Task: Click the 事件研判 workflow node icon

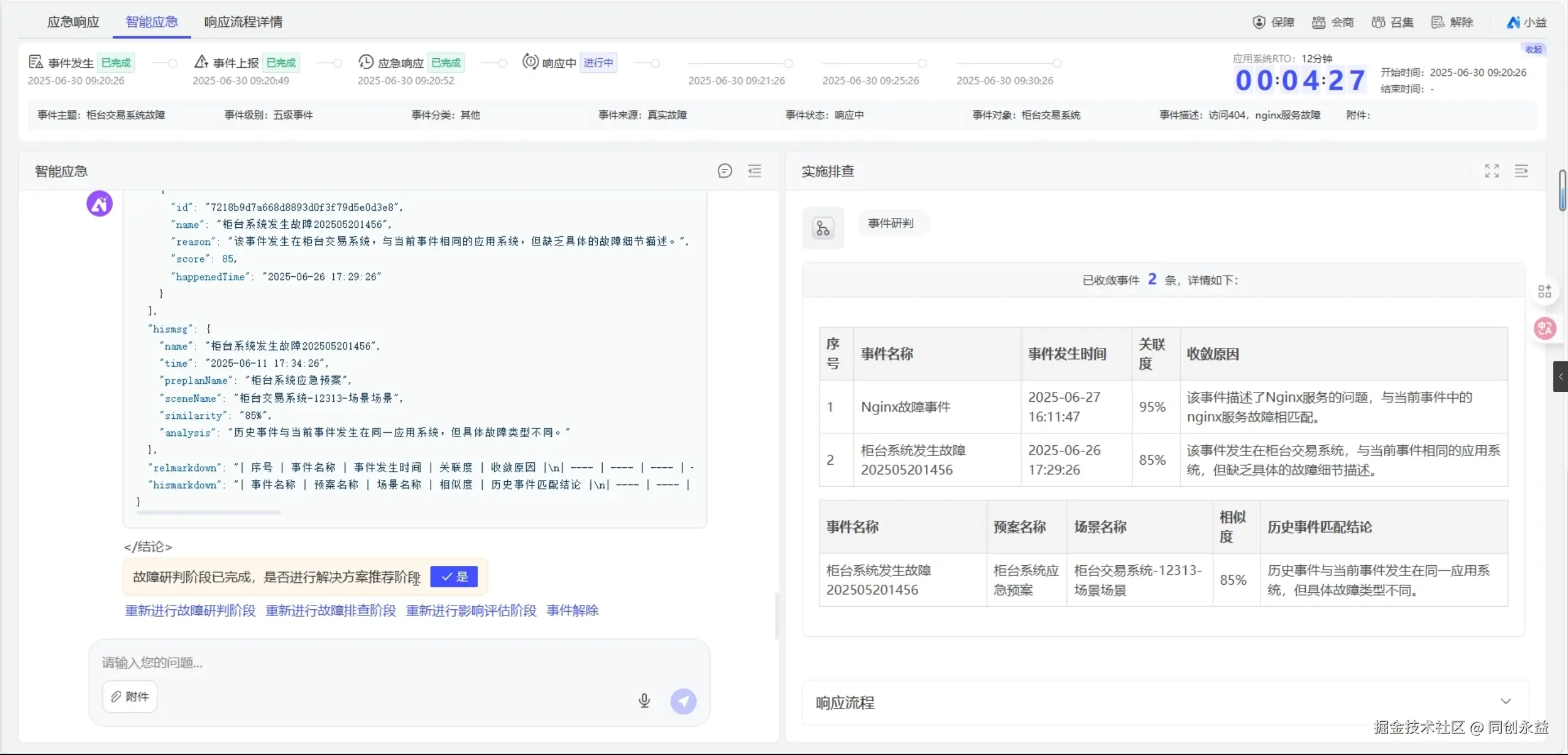Action: (x=823, y=228)
